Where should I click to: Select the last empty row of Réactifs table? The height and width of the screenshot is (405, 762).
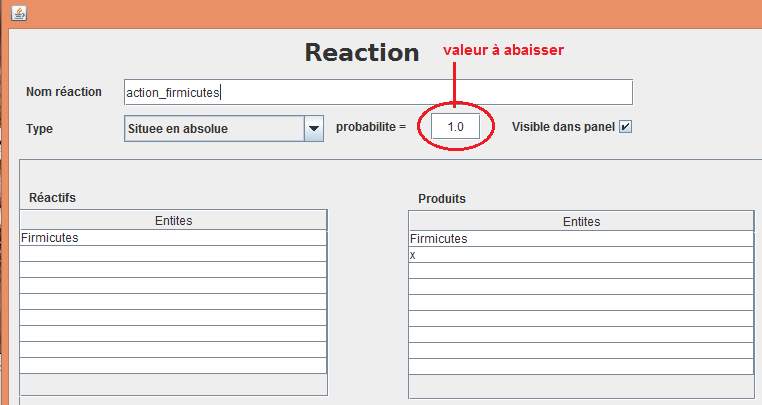click(174, 366)
